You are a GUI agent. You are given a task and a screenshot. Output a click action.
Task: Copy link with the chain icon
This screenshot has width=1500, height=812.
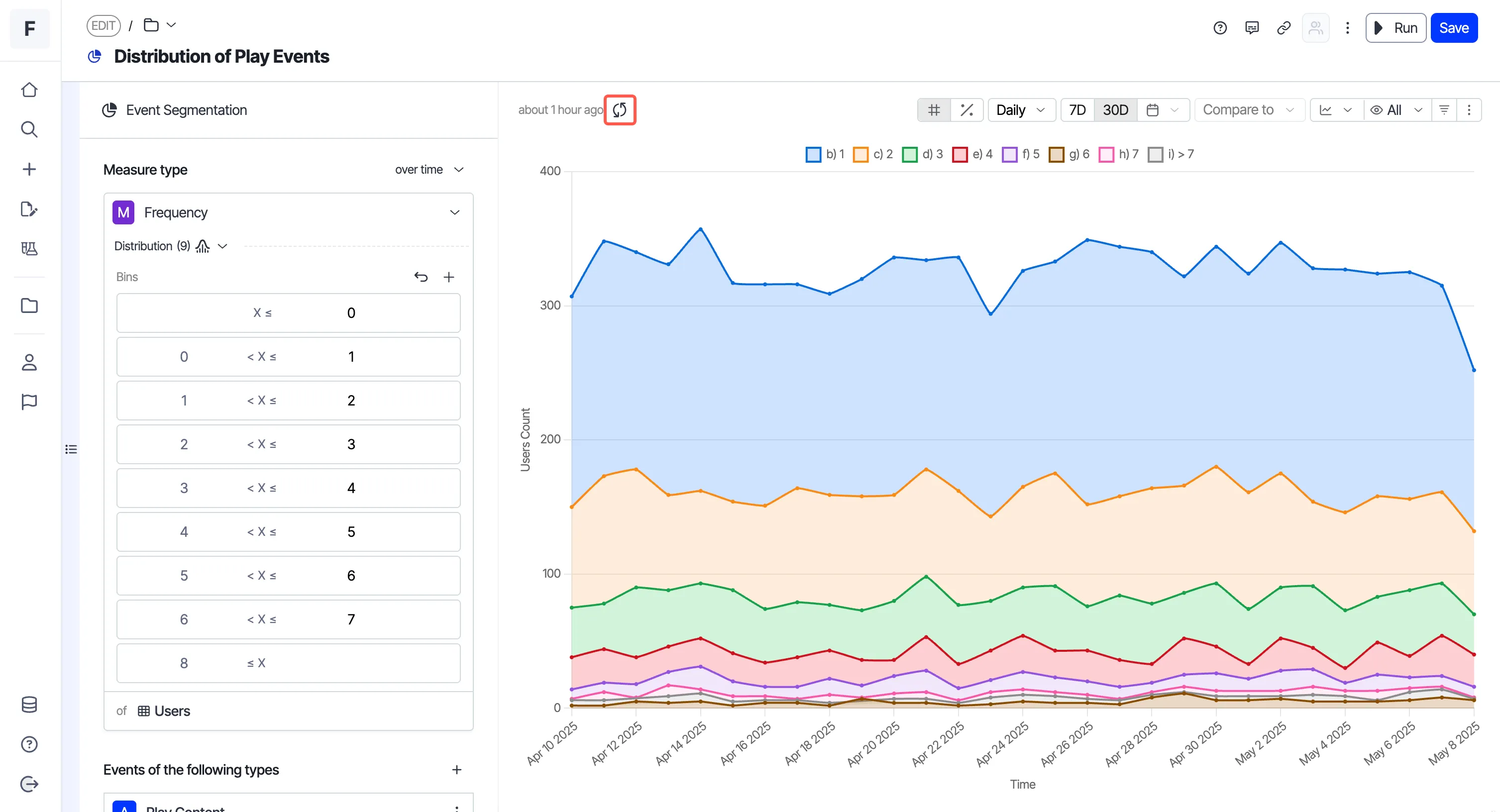coord(1284,28)
